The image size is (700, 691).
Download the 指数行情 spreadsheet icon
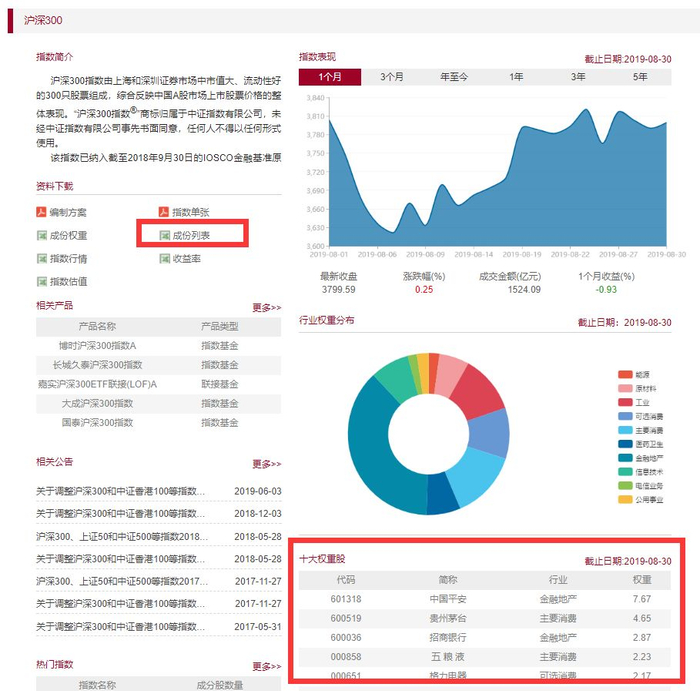click(42, 258)
